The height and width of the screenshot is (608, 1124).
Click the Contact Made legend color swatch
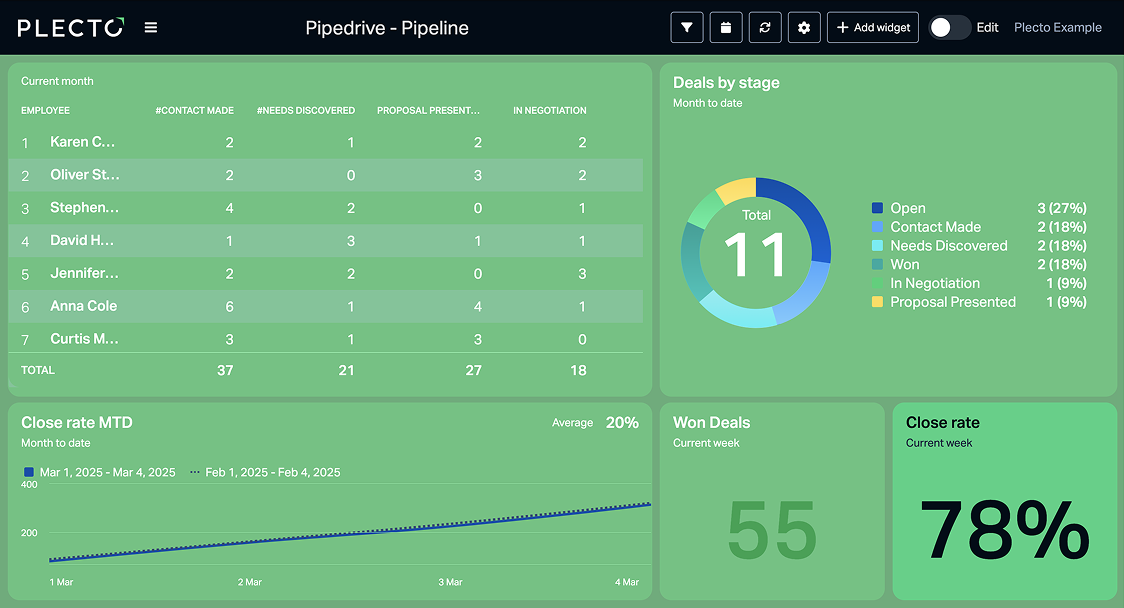pos(877,227)
